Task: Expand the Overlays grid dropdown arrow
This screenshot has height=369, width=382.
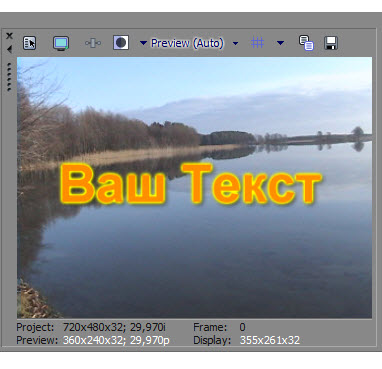Action: 280,43
